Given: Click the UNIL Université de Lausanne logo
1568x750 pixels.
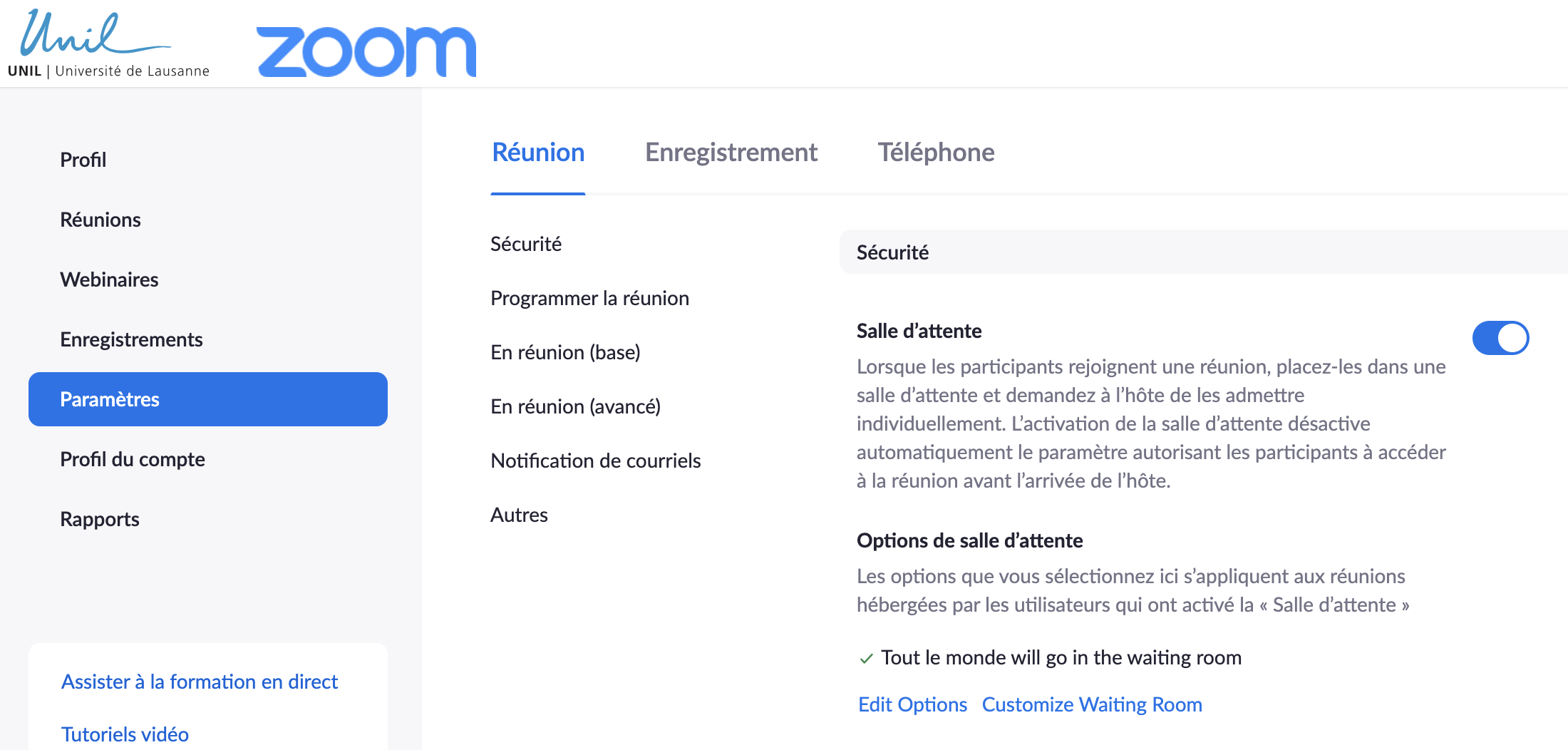Looking at the screenshot, I should [x=108, y=44].
